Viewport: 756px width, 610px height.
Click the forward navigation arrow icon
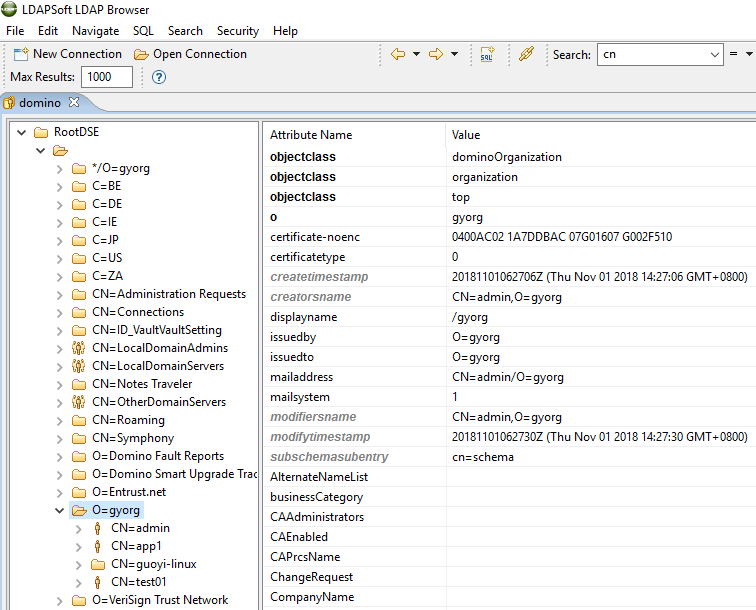(x=436, y=54)
